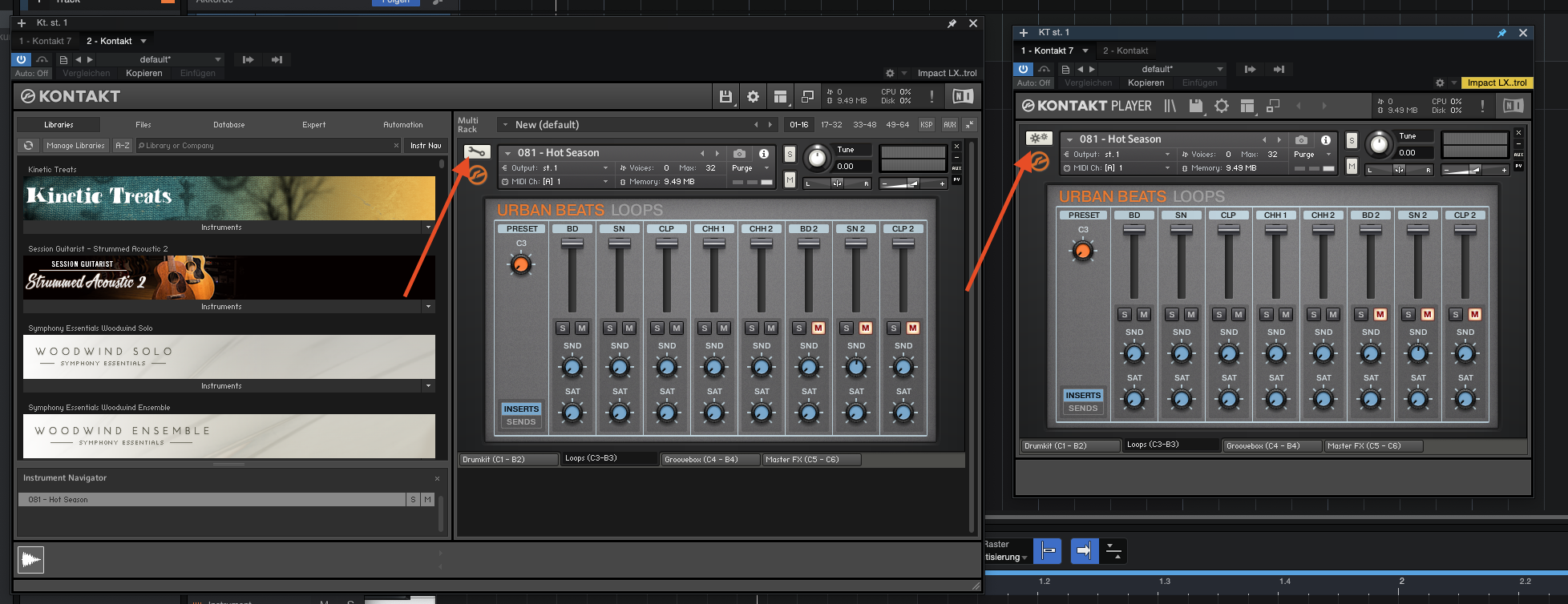The height and width of the screenshot is (604, 1568).
Task: Select 081 - Hot Season in Instrument Navigator
Action: point(212,499)
